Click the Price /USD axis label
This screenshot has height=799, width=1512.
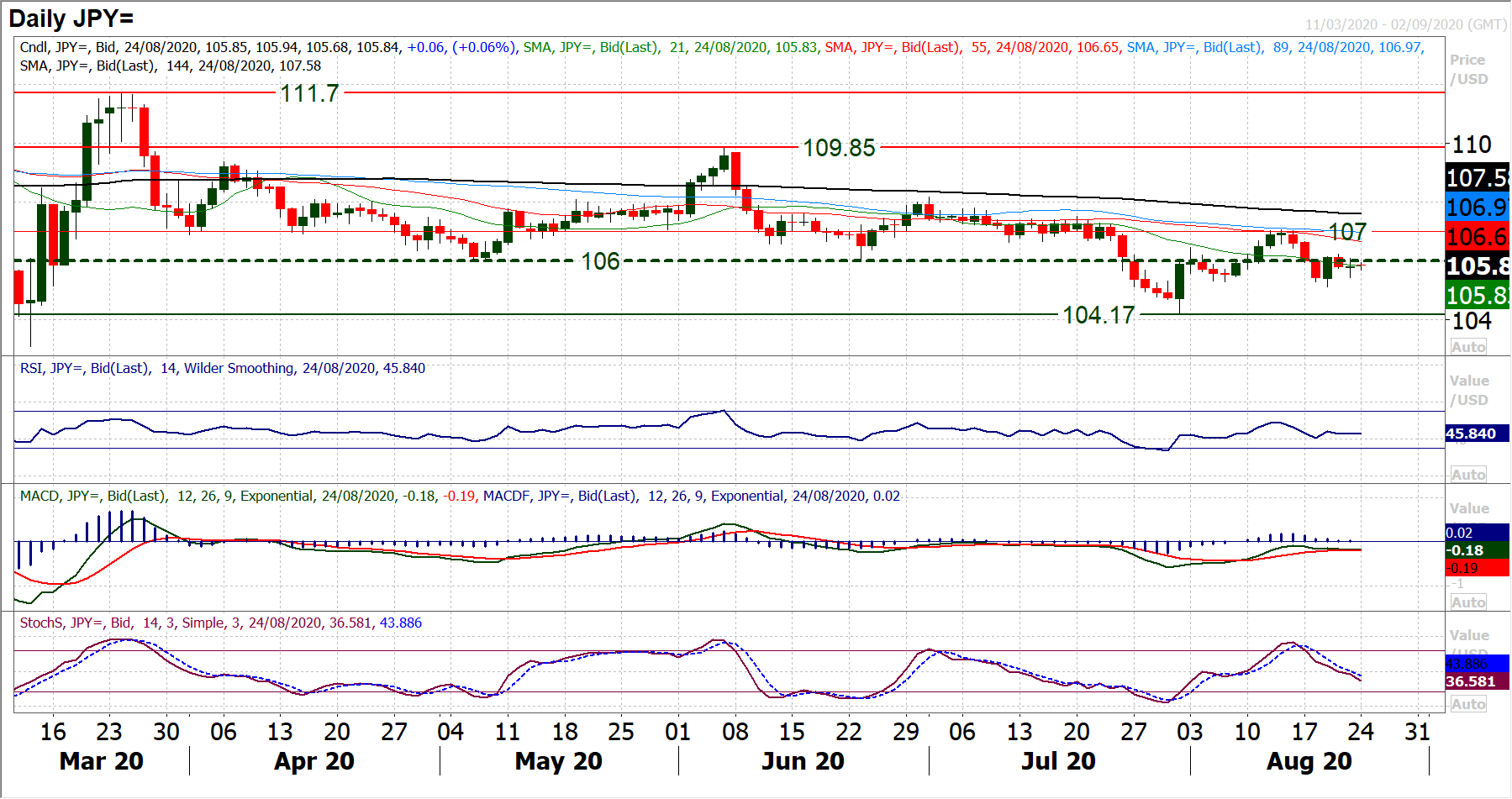point(1468,70)
